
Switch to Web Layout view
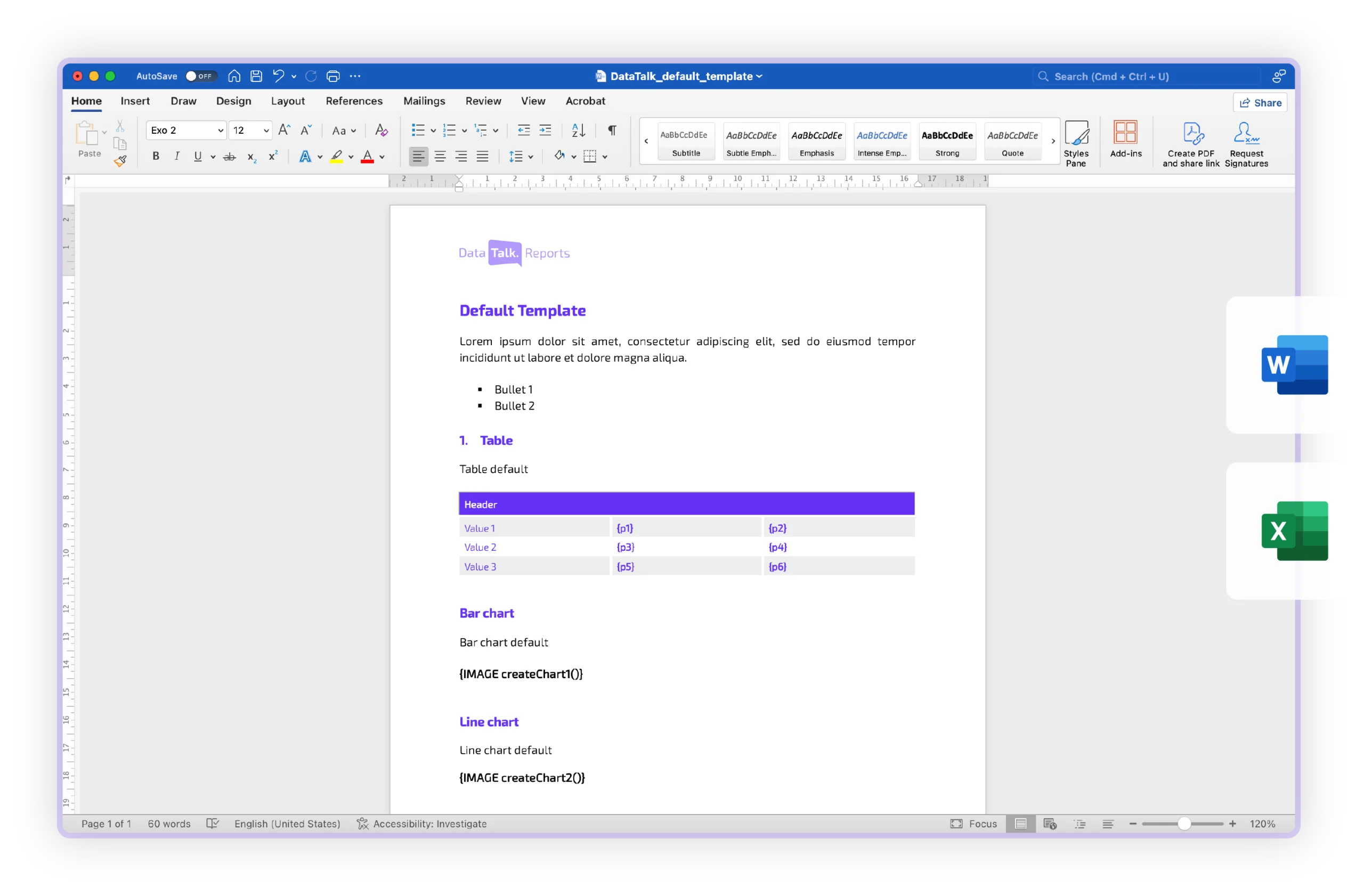point(1050,824)
